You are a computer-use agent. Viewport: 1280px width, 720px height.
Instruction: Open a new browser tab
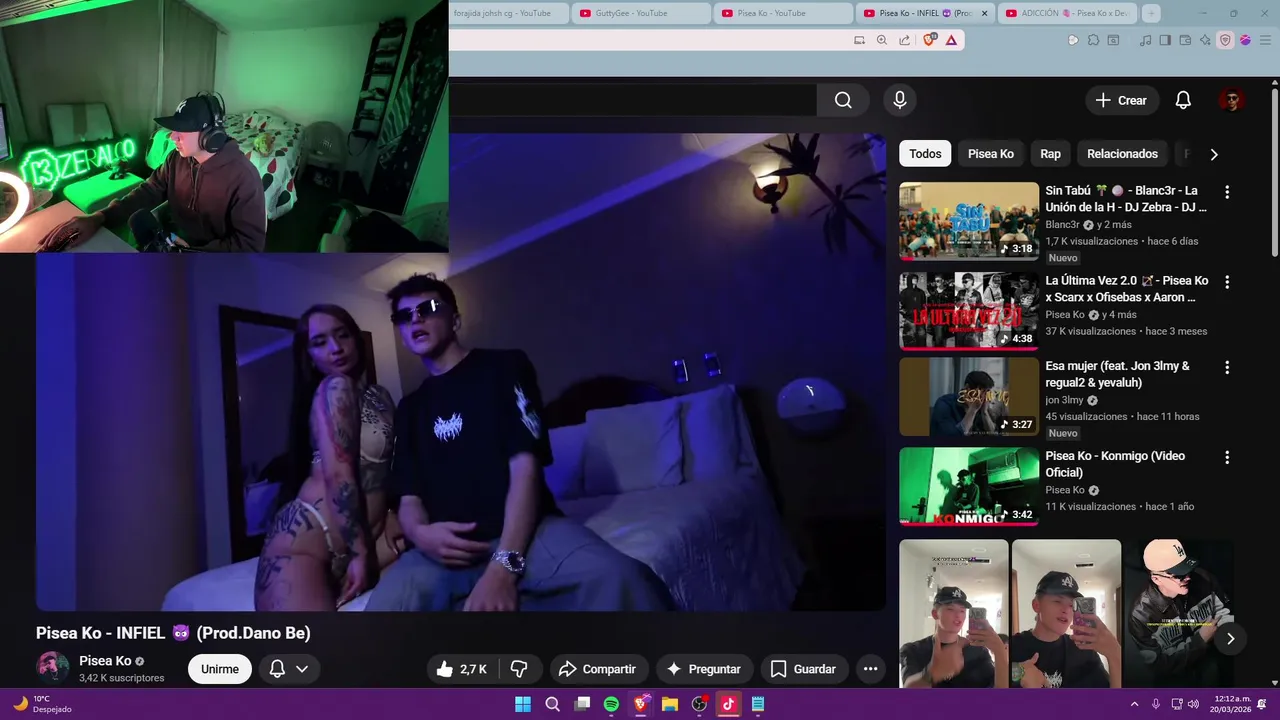[x=1151, y=13]
